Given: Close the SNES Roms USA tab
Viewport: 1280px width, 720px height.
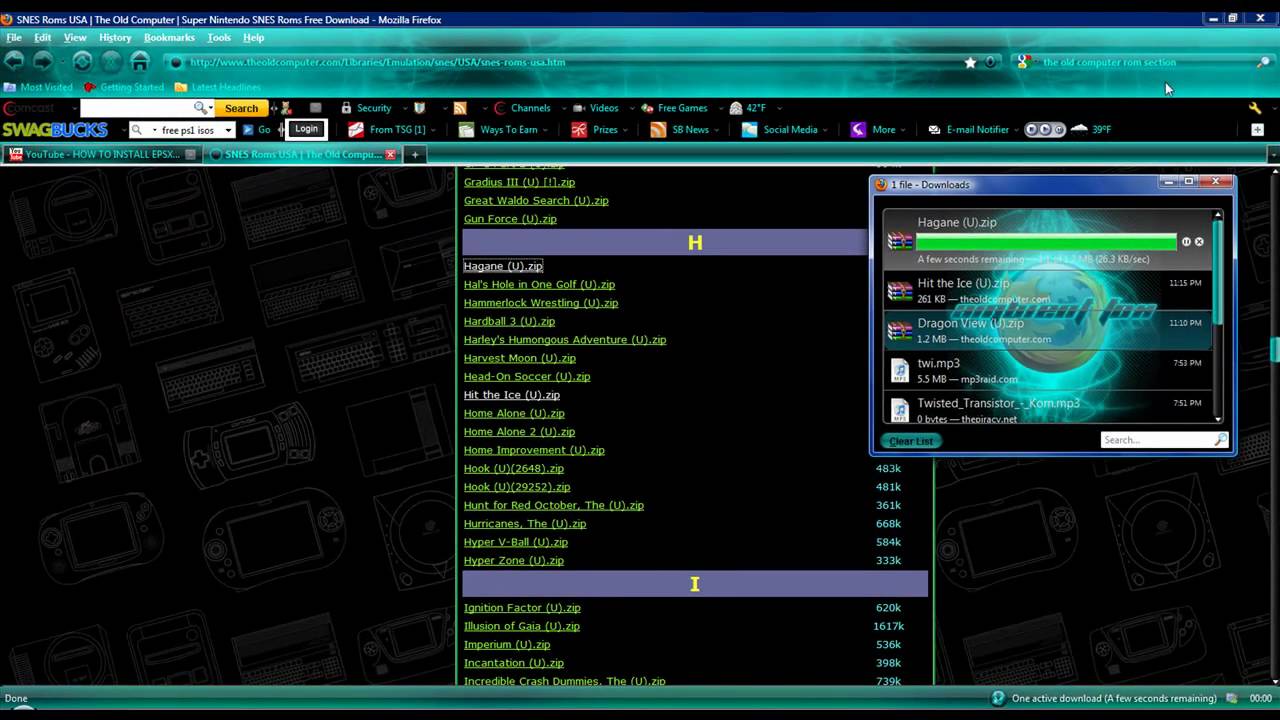Looking at the screenshot, I should [390, 154].
